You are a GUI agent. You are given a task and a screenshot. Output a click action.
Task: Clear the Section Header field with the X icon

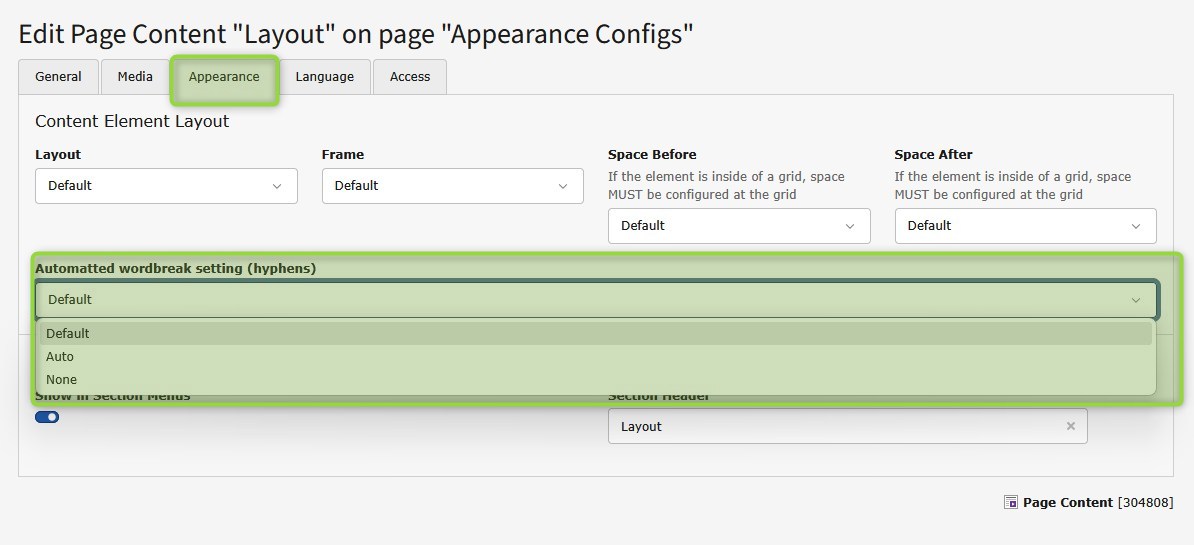point(1070,426)
